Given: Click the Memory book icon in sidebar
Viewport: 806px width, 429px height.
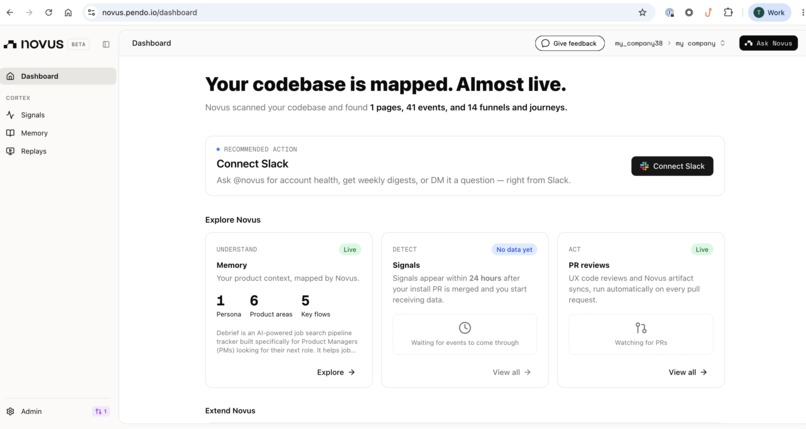Looking at the screenshot, I should click(x=10, y=133).
